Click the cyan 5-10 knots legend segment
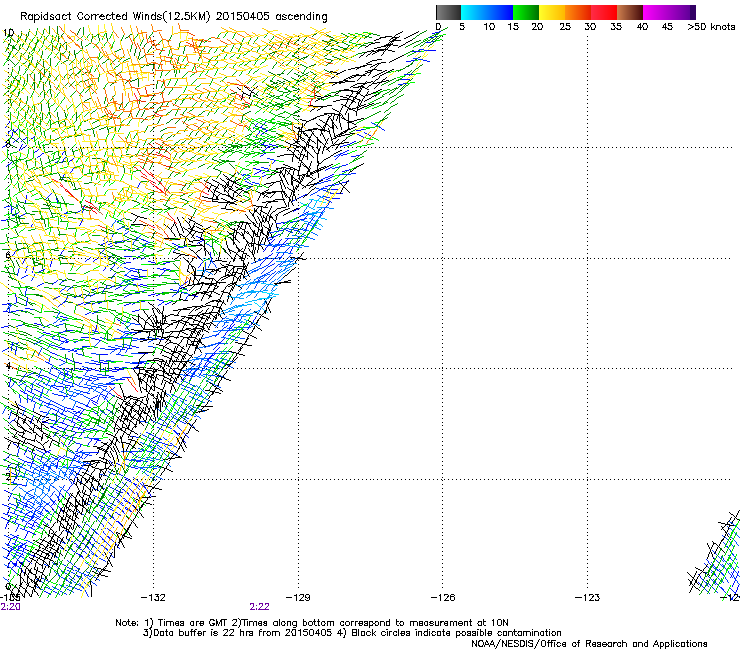The width and height of the screenshot is (740, 650). tap(473, 12)
